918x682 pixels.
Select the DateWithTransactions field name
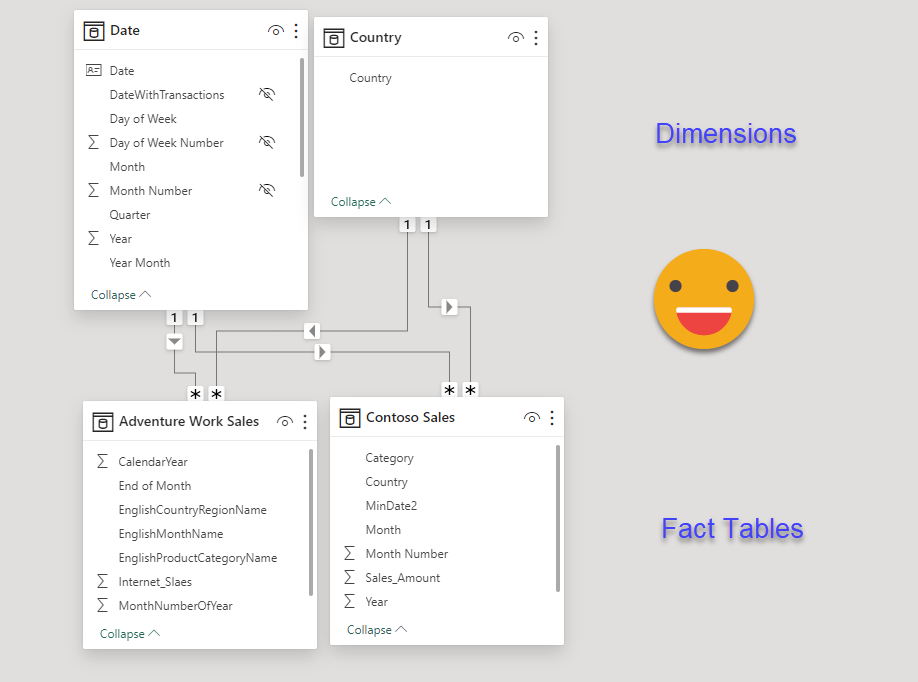coord(167,95)
